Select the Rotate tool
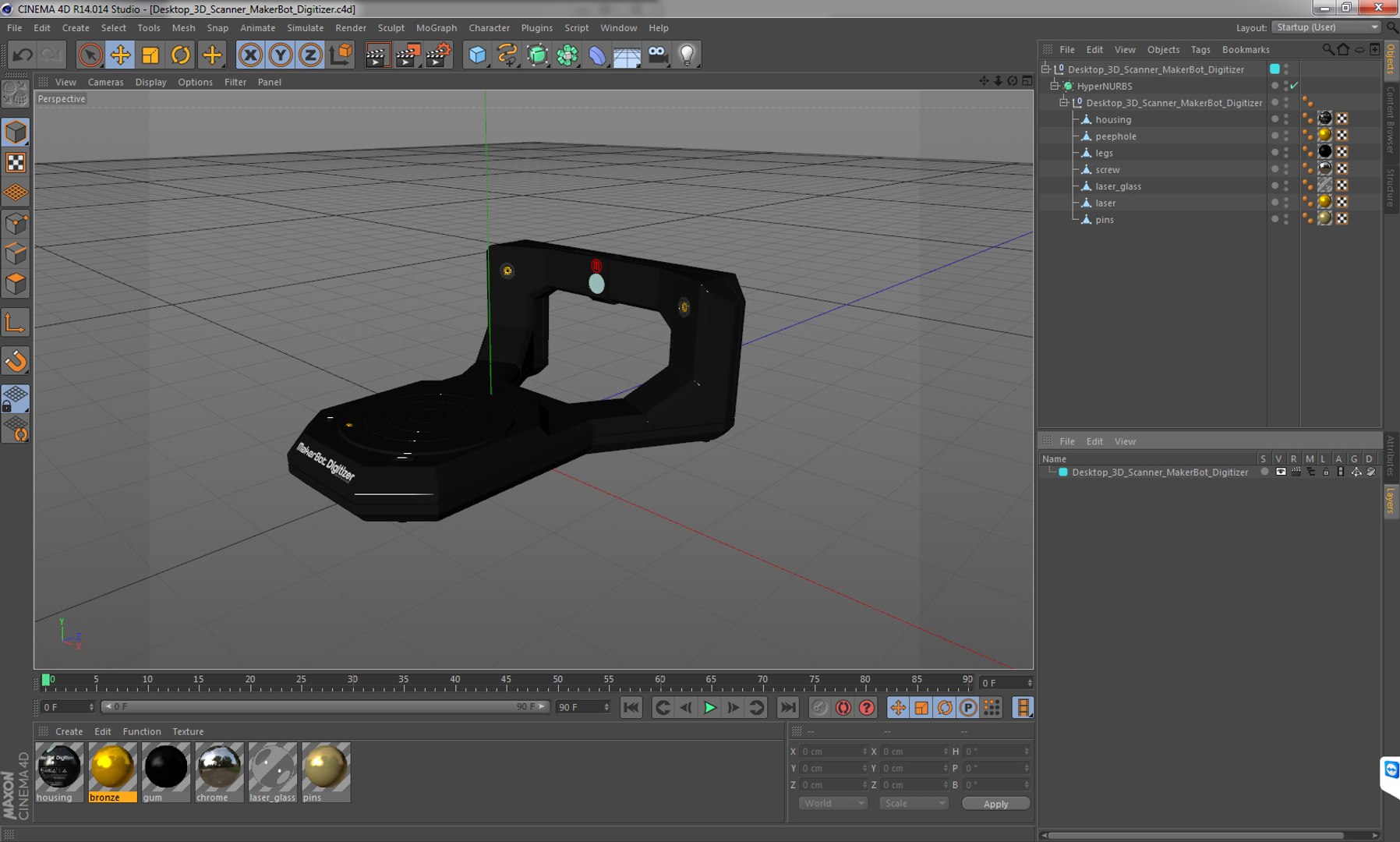This screenshot has width=1400, height=842. (180, 55)
